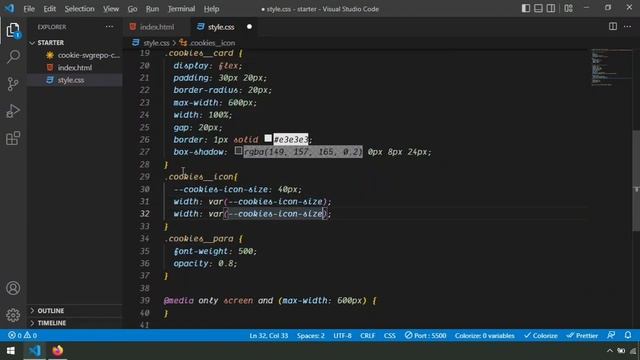640x360 pixels.
Task: Switch to the index.html editor tab
Action: point(157,27)
